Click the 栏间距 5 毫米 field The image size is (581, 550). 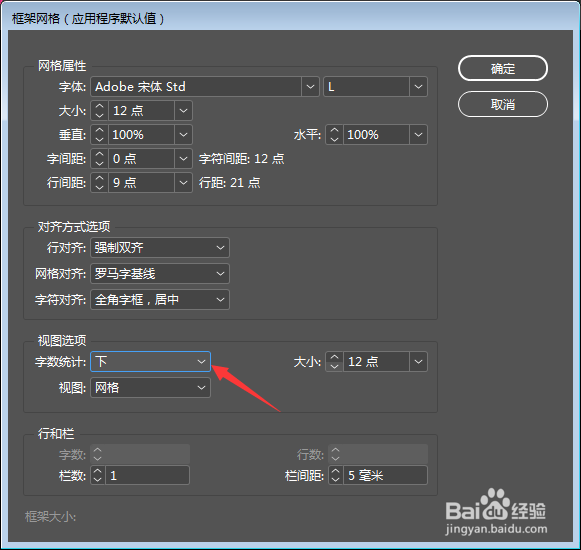tap(385, 475)
